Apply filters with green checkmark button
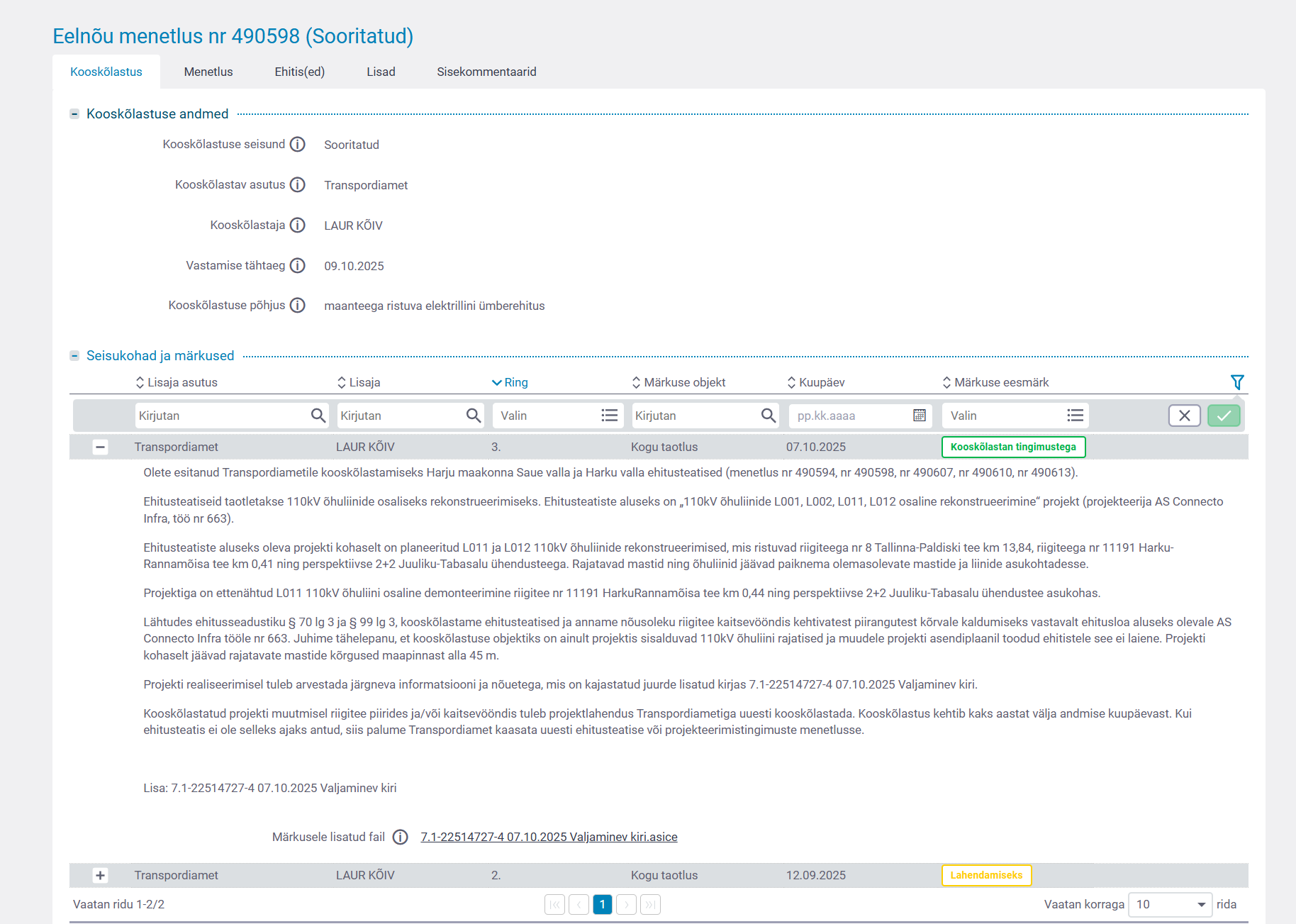The width and height of the screenshot is (1296, 924). pyautogui.click(x=1224, y=416)
